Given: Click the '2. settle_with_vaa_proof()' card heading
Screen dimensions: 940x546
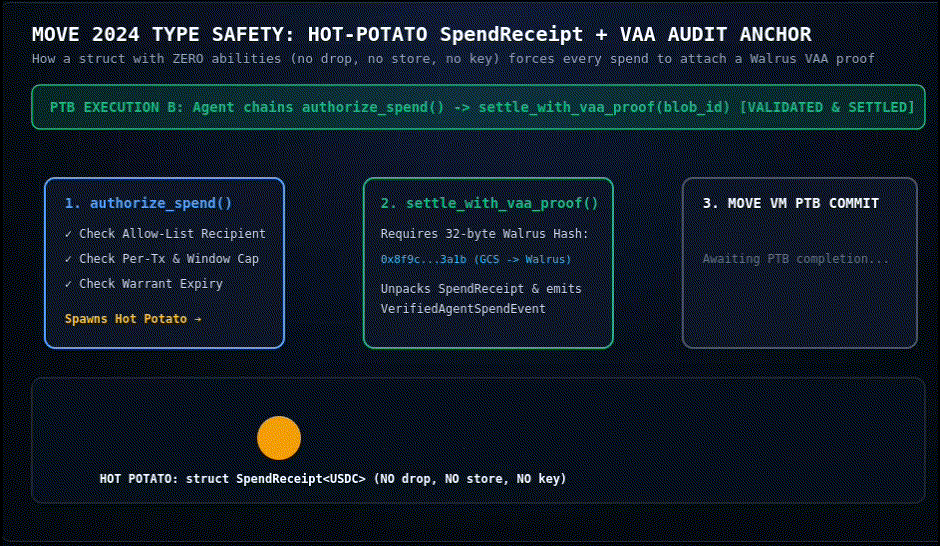Looking at the screenshot, I should tap(489, 203).
